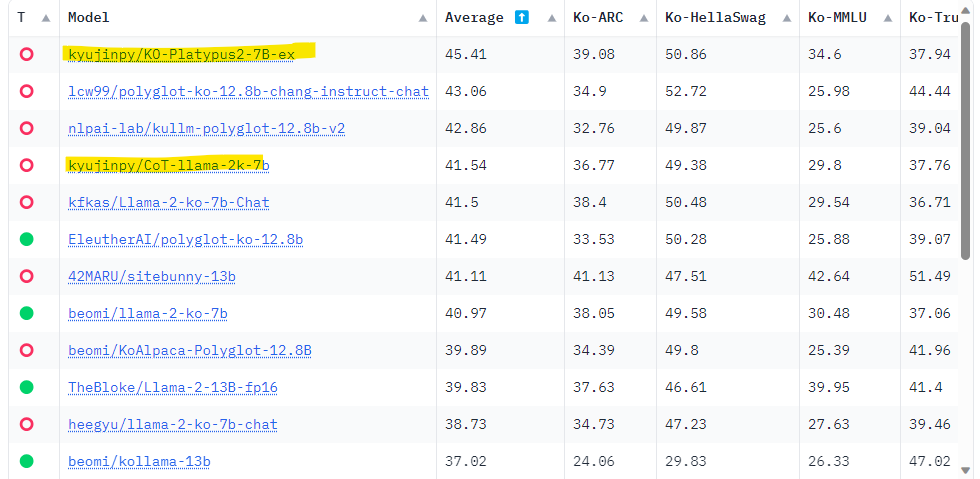
Task: Select the Ko-ARC value 37.63
Action: point(594,387)
